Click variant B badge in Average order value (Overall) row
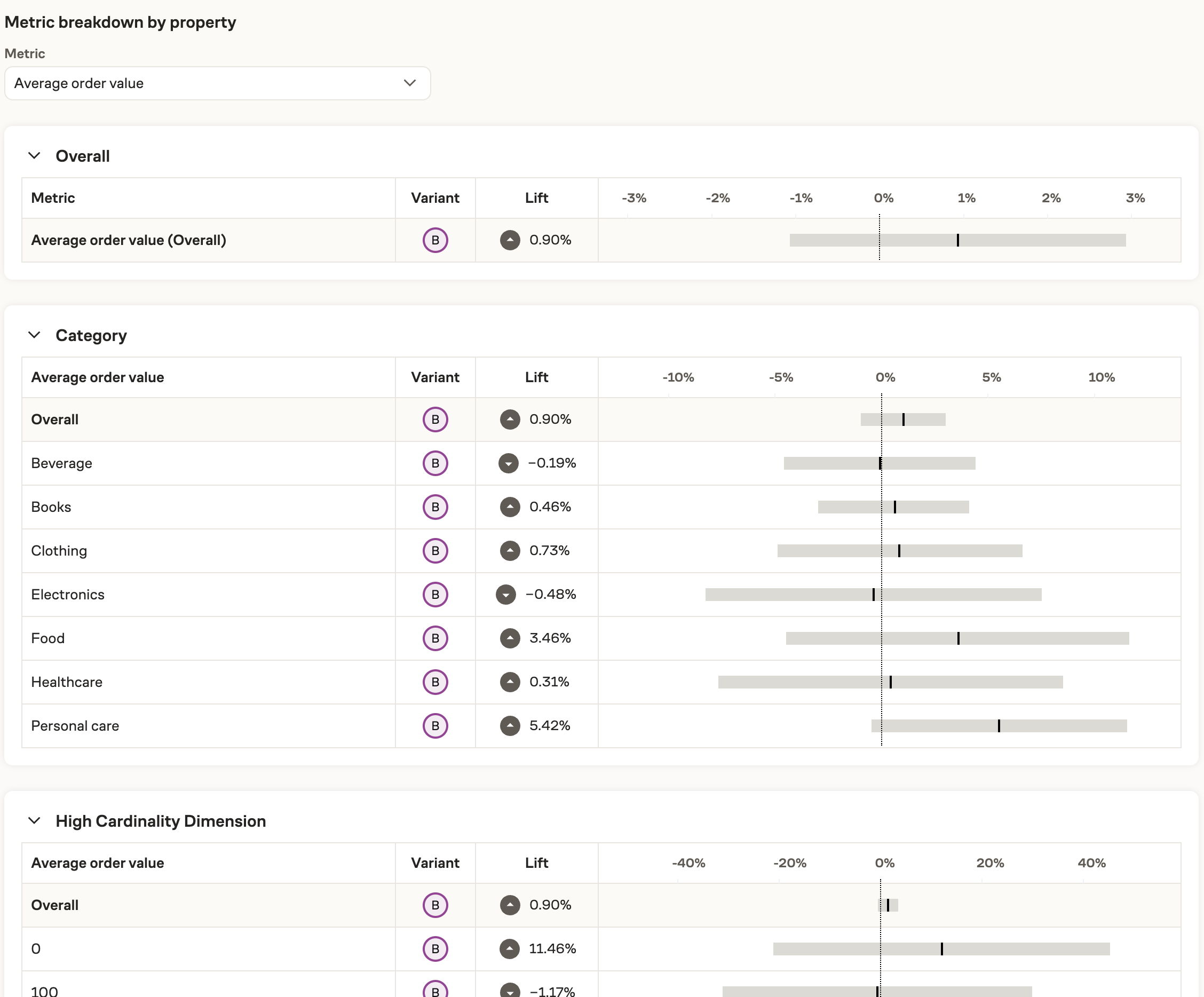The image size is (1204, 997). pos(435,240)
